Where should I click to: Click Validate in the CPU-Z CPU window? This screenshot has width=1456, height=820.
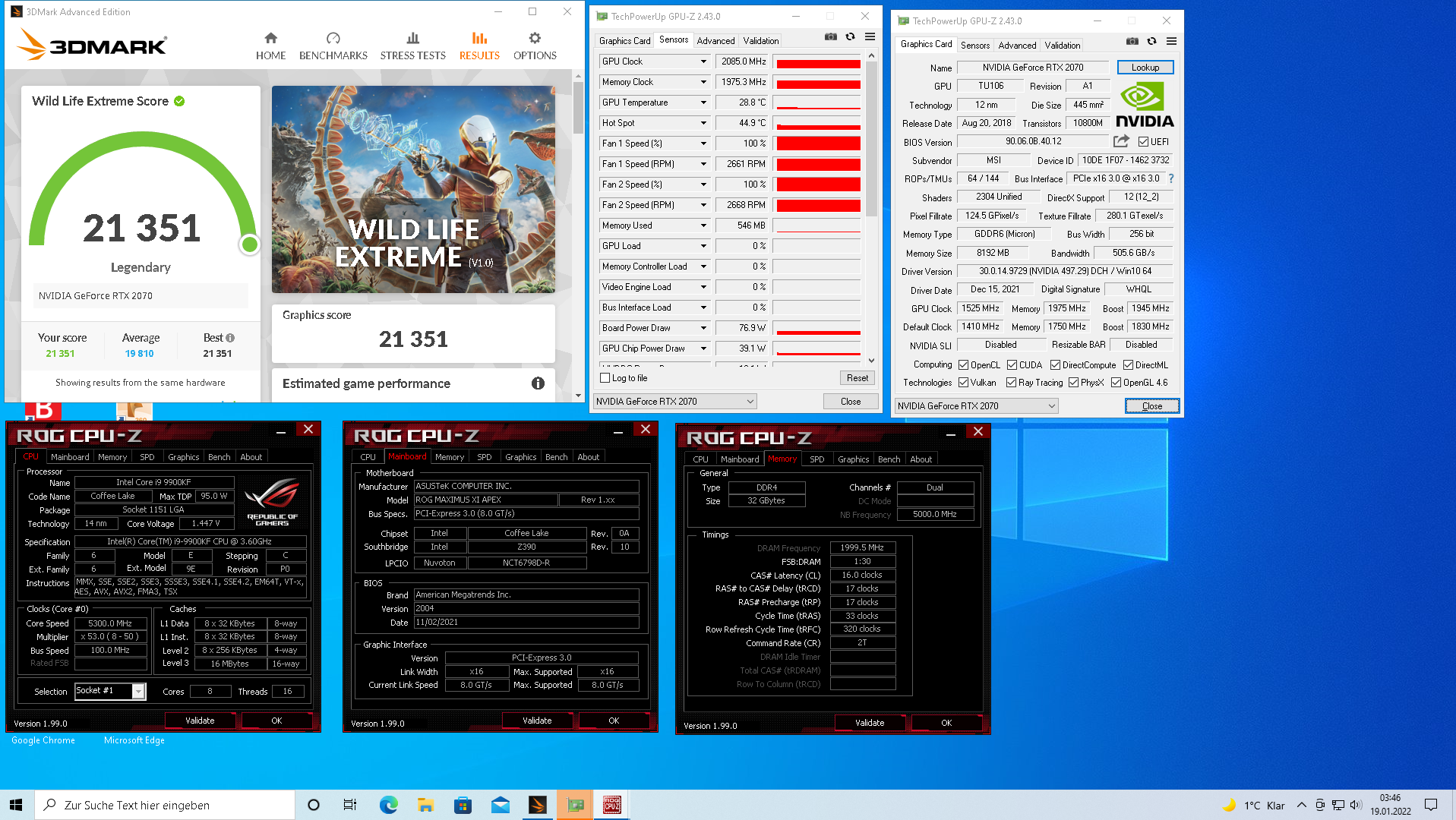(x=200, y=721)
